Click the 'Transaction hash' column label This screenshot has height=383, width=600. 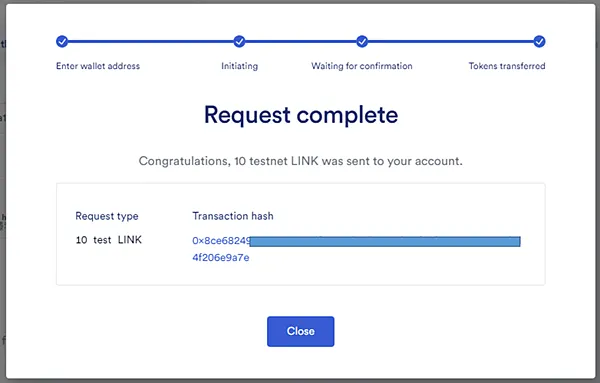pyautogui.click(x=233, y=216)
